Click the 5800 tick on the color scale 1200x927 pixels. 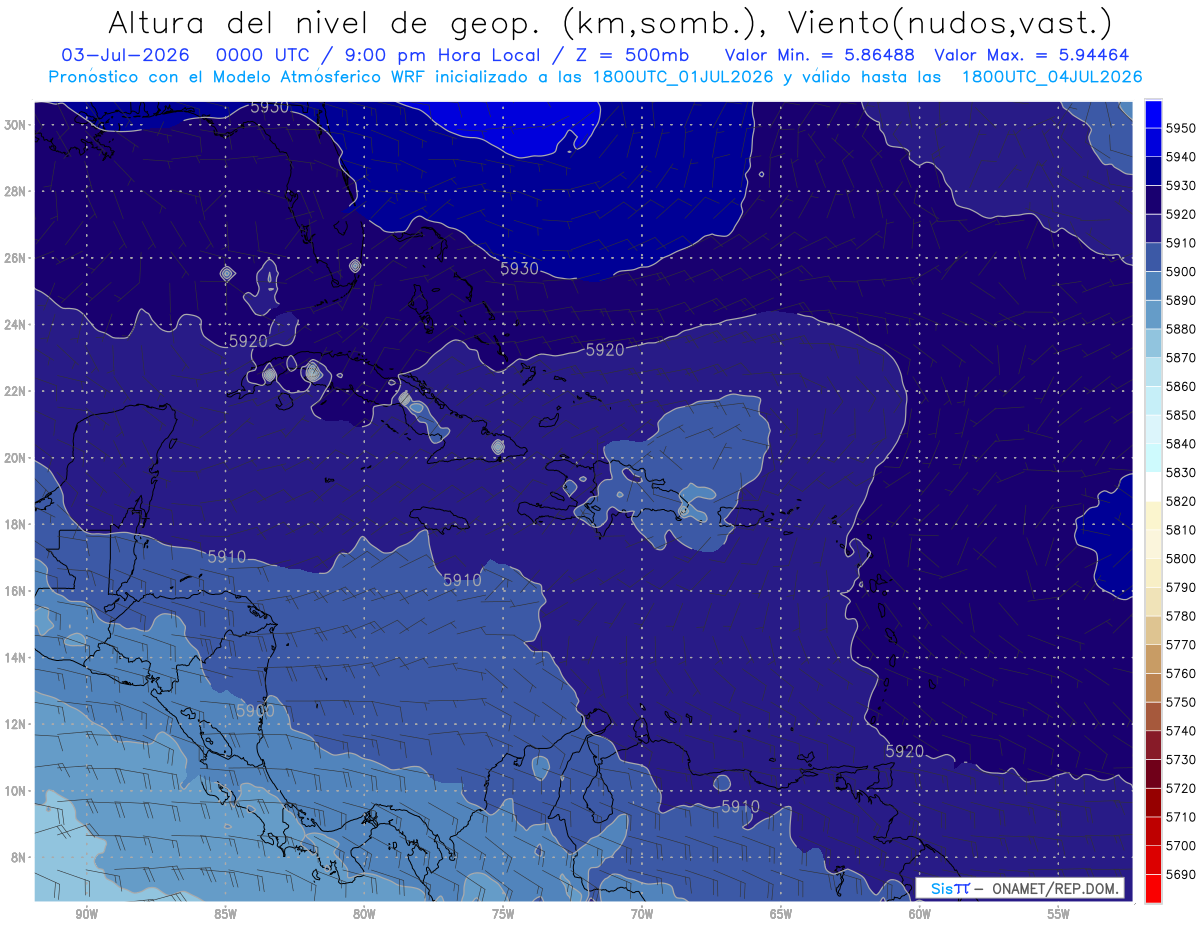1181,558
